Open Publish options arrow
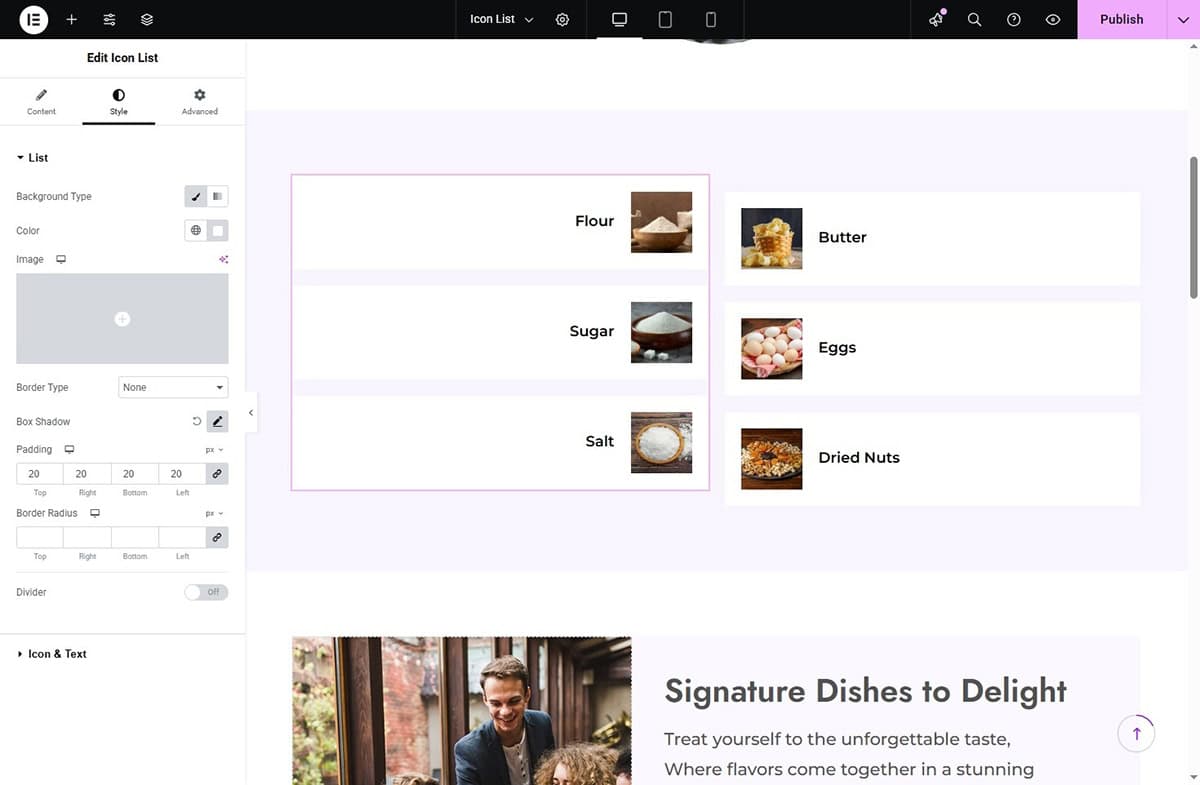Image resolution: width=1200 pixels, height=785 pixels. 1183,19
